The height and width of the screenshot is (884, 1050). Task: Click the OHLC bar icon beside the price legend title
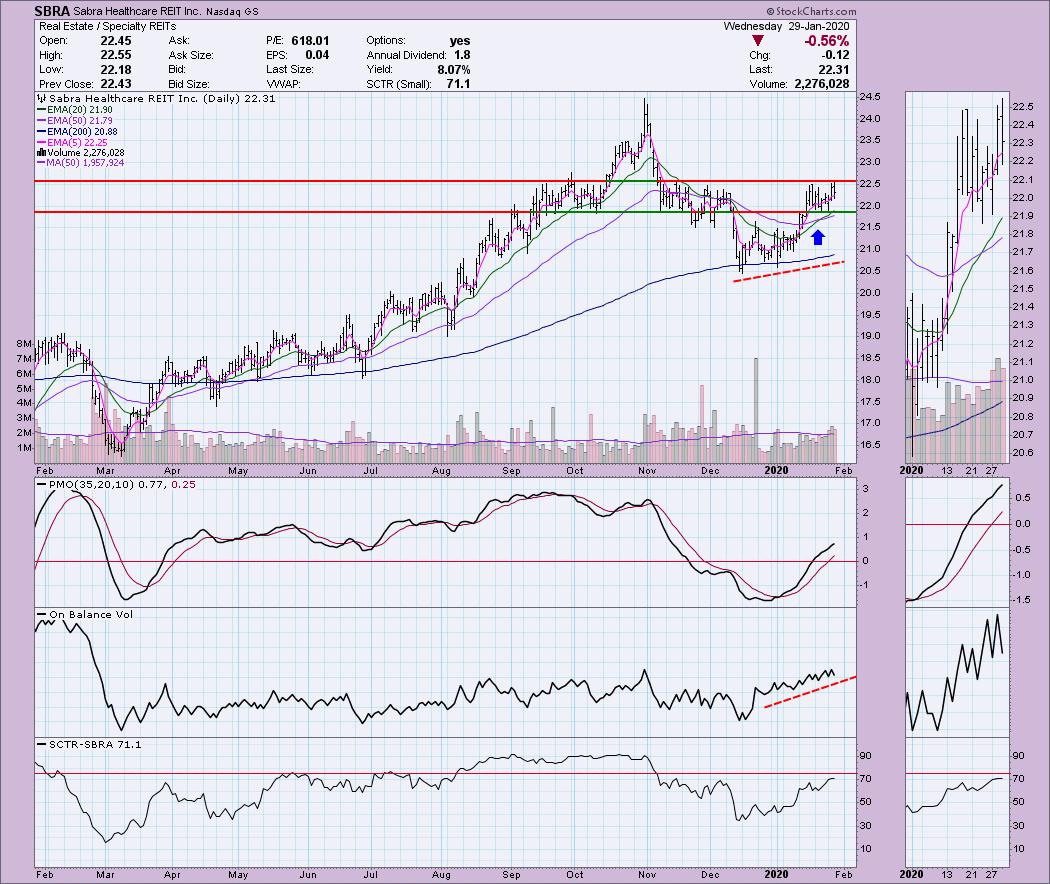(42, 98)
